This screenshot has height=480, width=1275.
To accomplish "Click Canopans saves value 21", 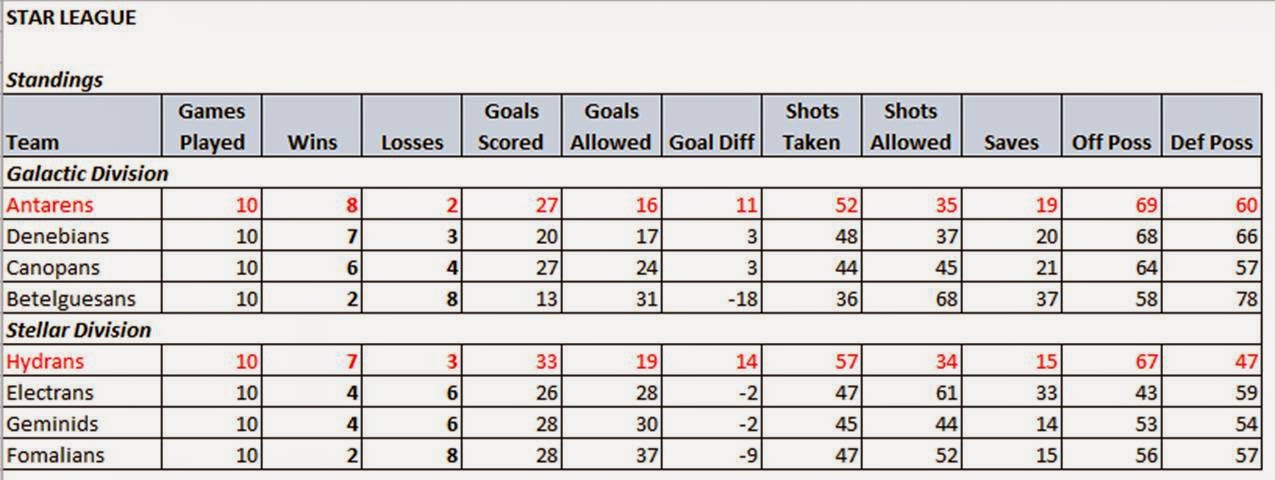I will click(1011, 268).
